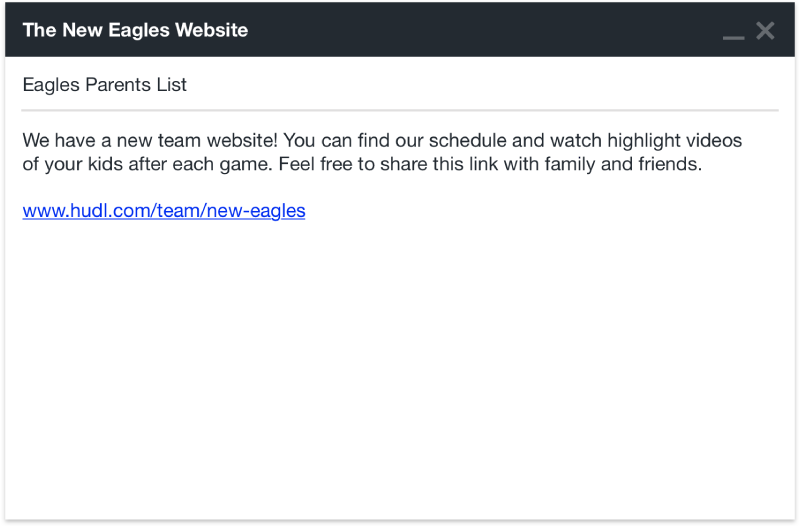800x526 pixels.
Task: Click the blank line above the hudl link
Action: [x=399, y=187]
